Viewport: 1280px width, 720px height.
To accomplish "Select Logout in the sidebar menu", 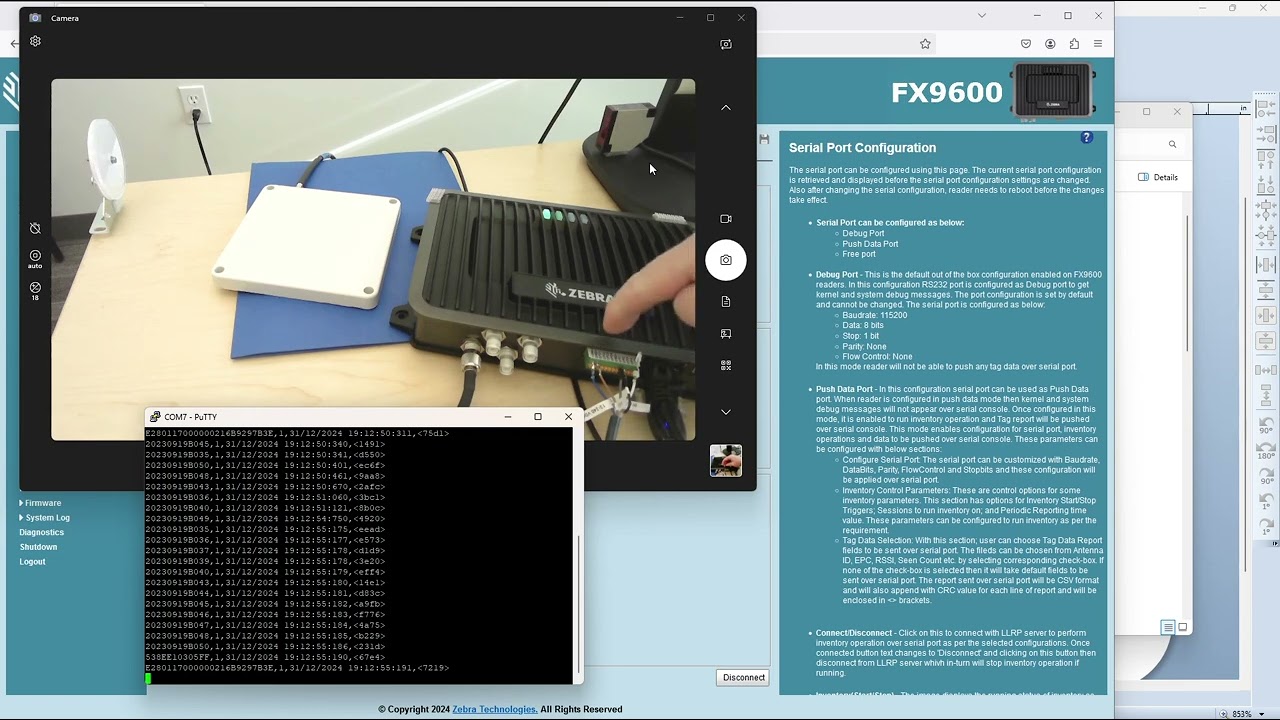I will [32, 562].
